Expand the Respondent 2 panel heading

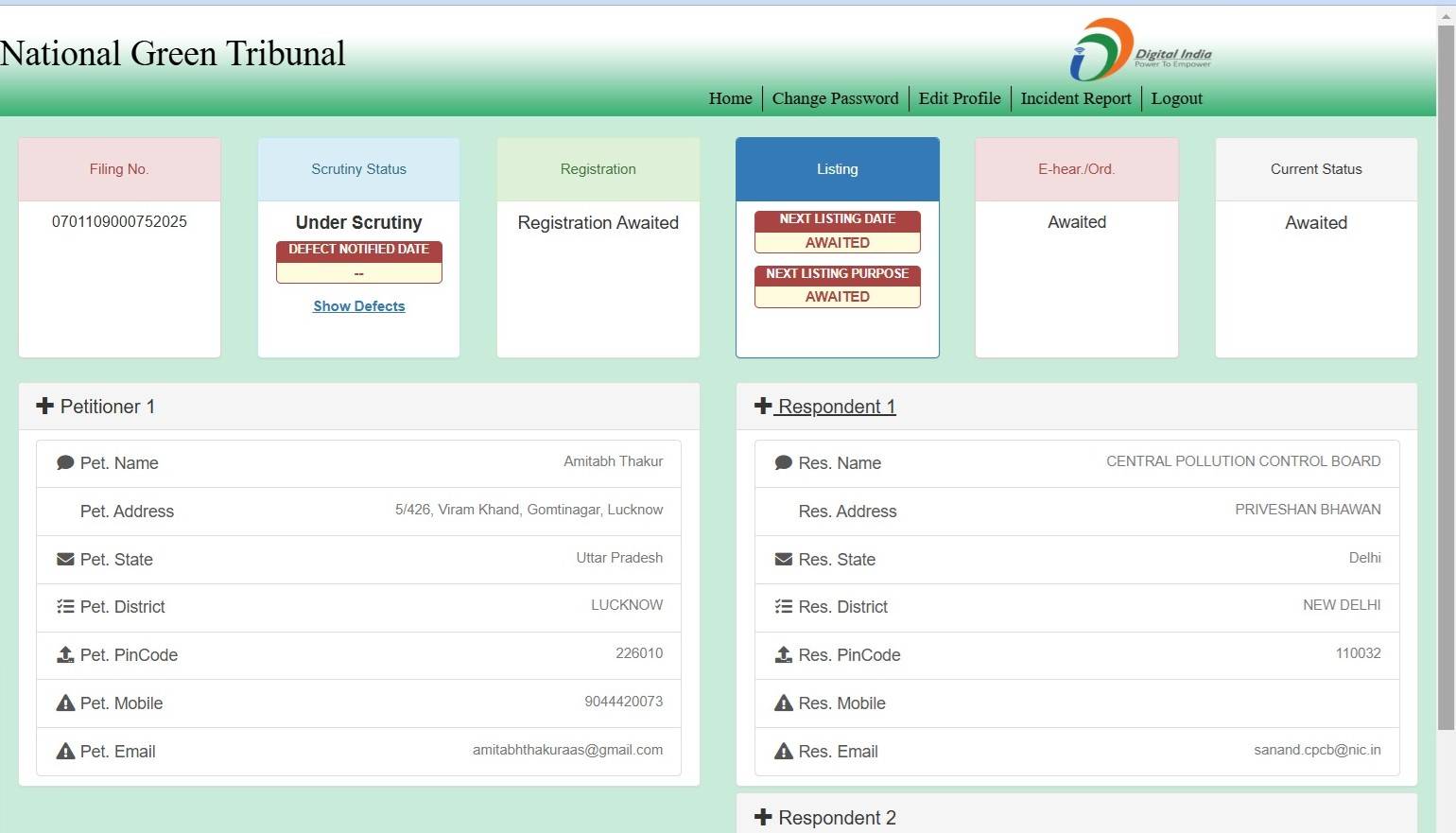(1077, 814)
